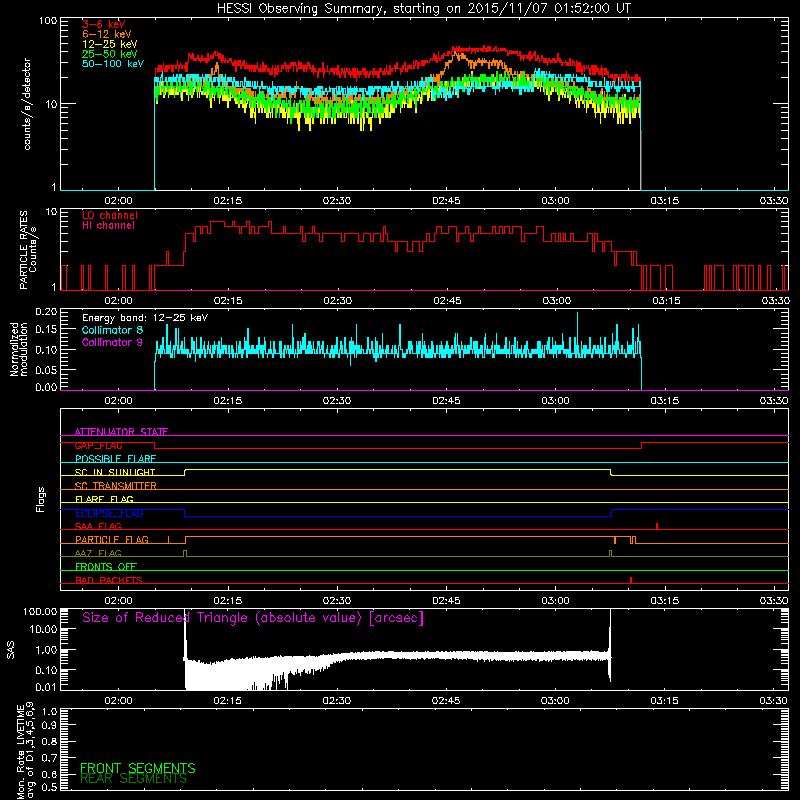Screen dimensions: 800x800
Task: Select the SC_IN_SUNLIGHT flag label
Action: [x=115, y=472]
